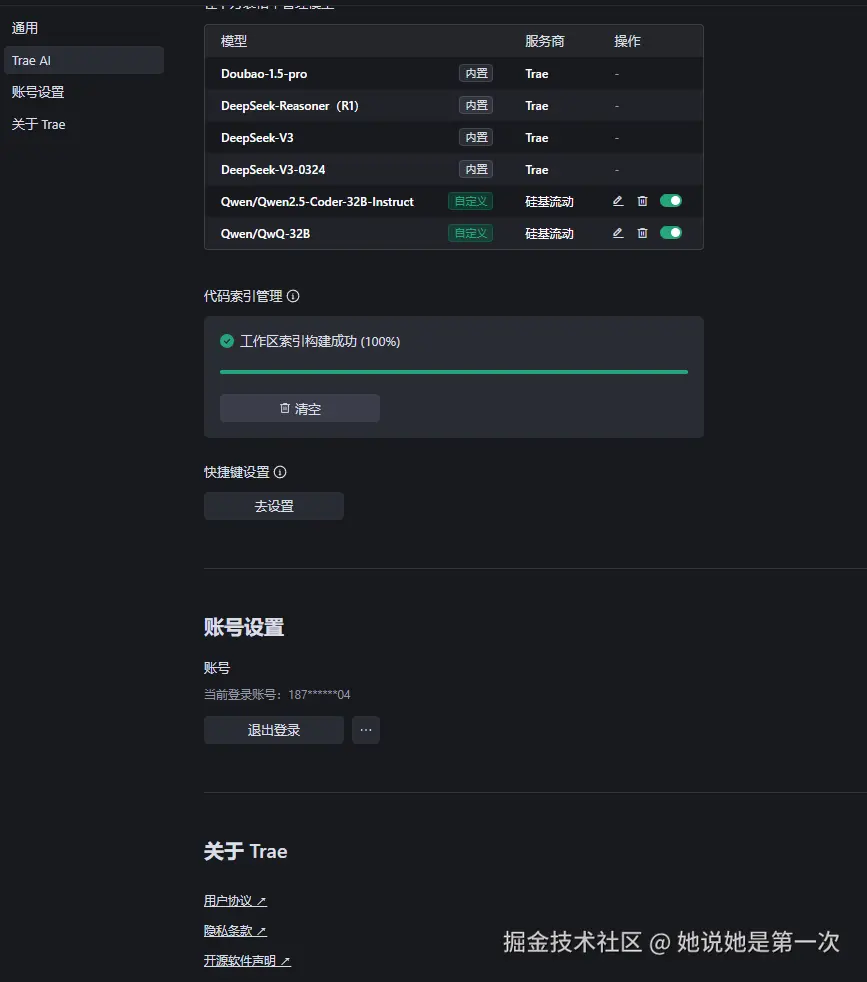Disable the Qwen2.5-Coder-32B-Instruct model toggle
867x982 pixels.
670,201
